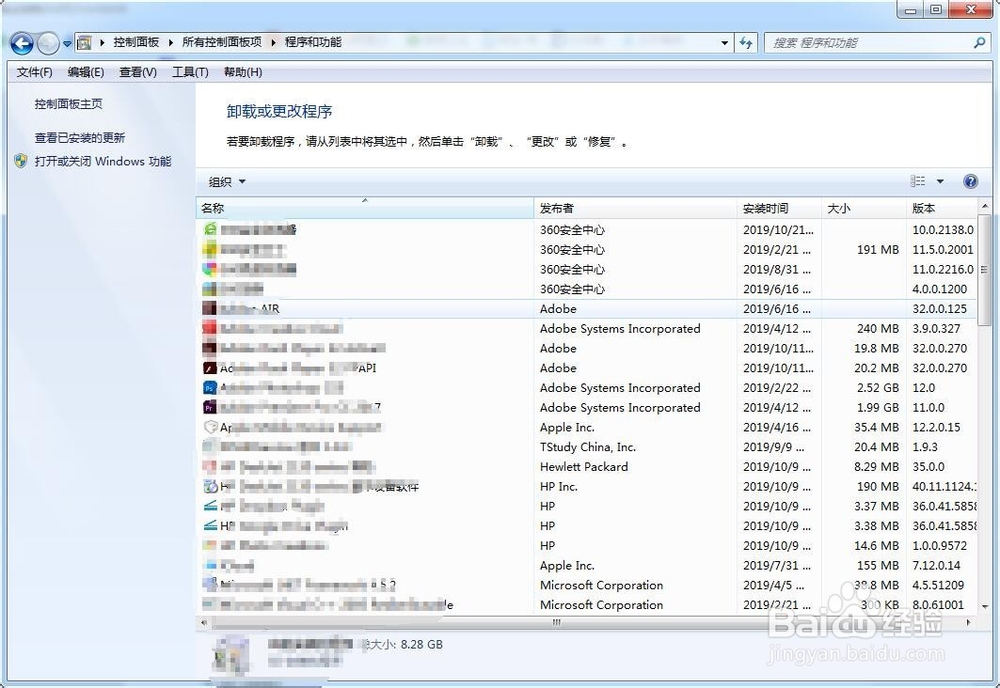Click the back navigation arrow
This screenshot has height=688, width=1000.
point(21,43)
